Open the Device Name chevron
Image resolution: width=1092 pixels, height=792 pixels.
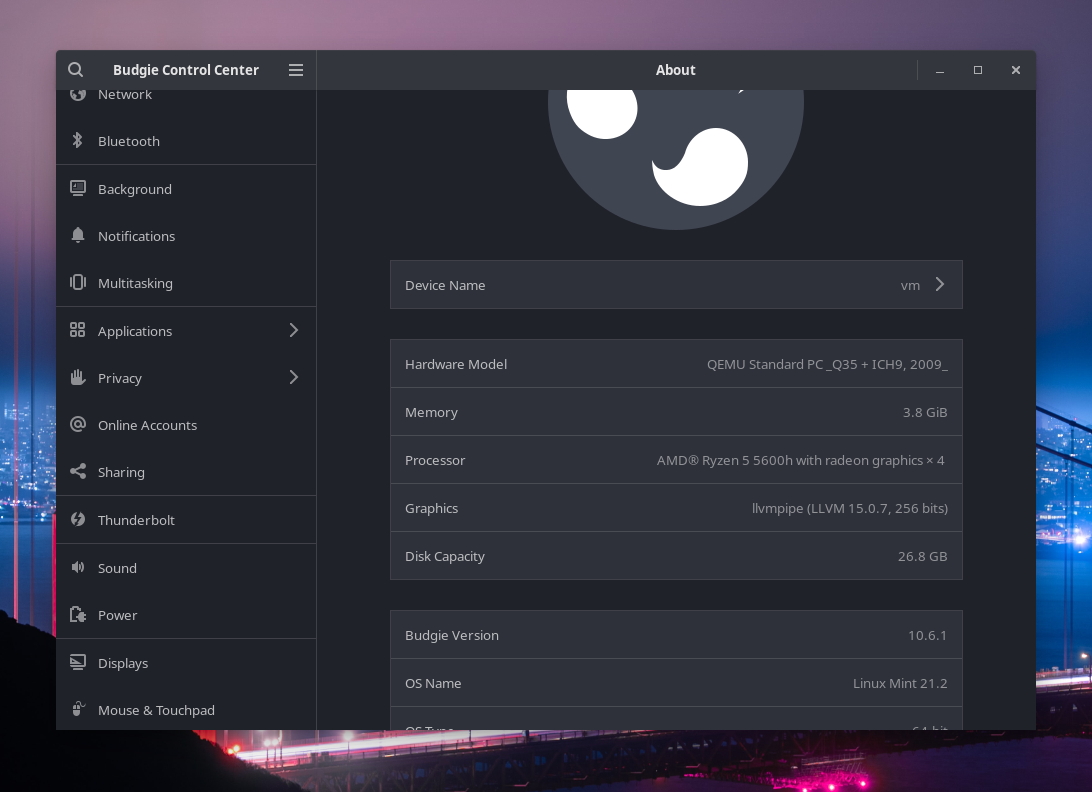(x=939, y=284)
